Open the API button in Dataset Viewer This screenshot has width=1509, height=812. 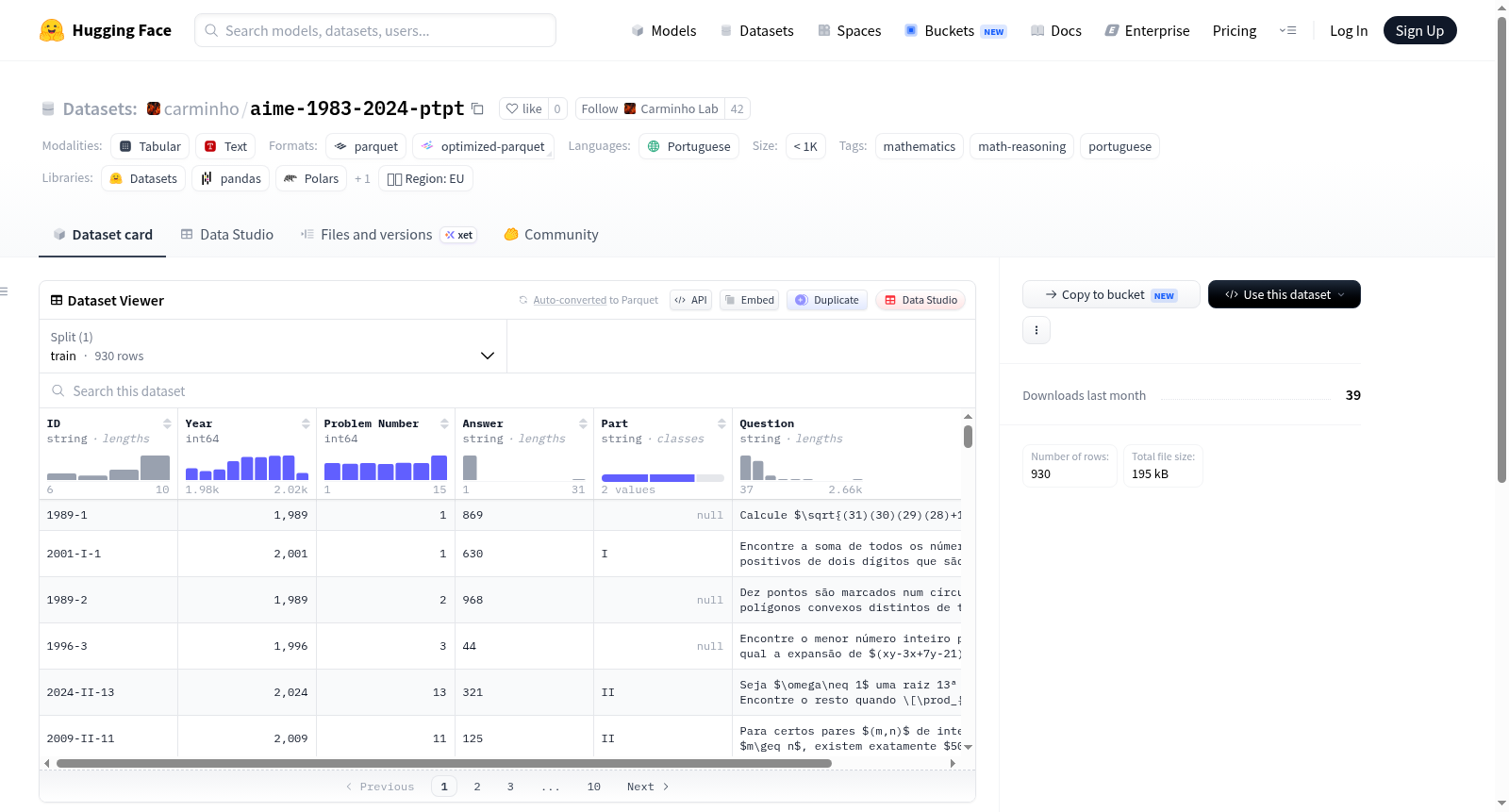(691, 300)
